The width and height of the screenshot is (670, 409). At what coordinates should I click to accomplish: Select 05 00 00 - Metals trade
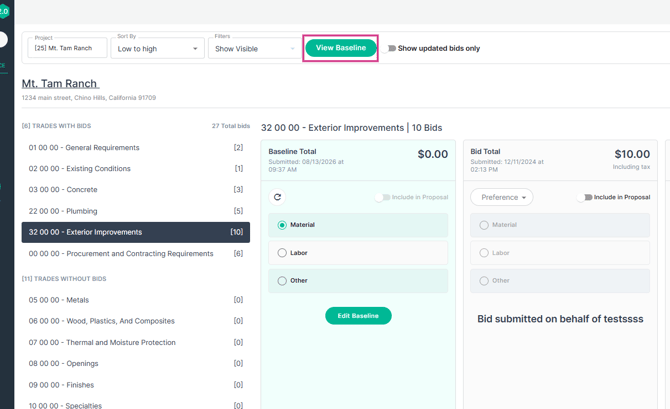tap(136, 300)
